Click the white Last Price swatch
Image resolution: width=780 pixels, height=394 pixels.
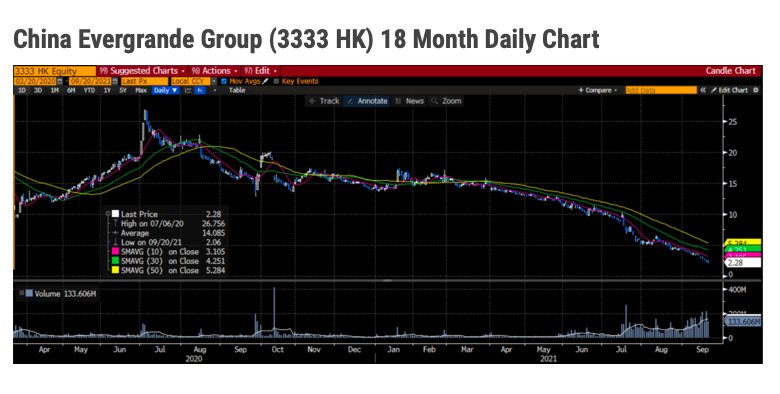coord(115,214)
